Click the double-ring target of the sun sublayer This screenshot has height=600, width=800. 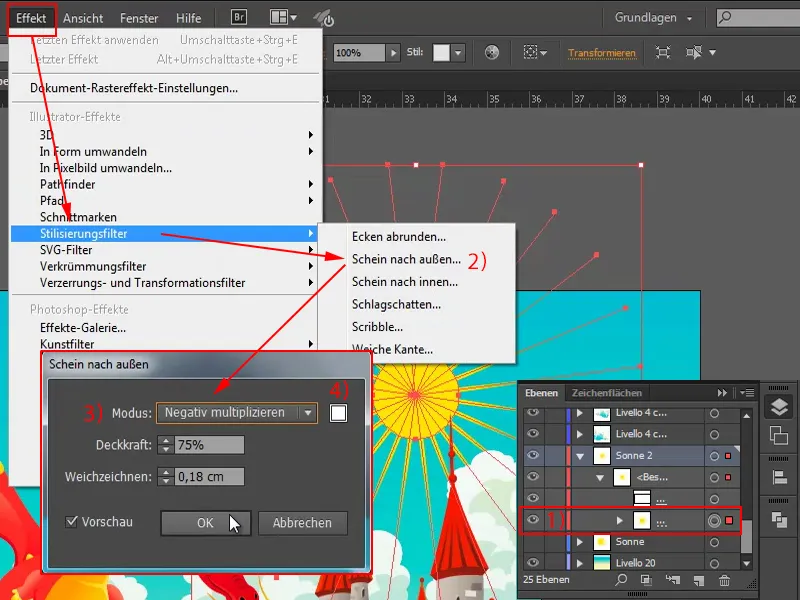pos(714,520)
